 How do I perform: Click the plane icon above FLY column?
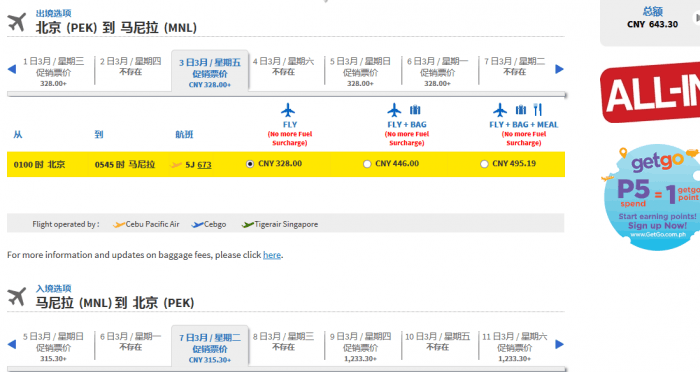pyautogui.click(x=288, y=110)
